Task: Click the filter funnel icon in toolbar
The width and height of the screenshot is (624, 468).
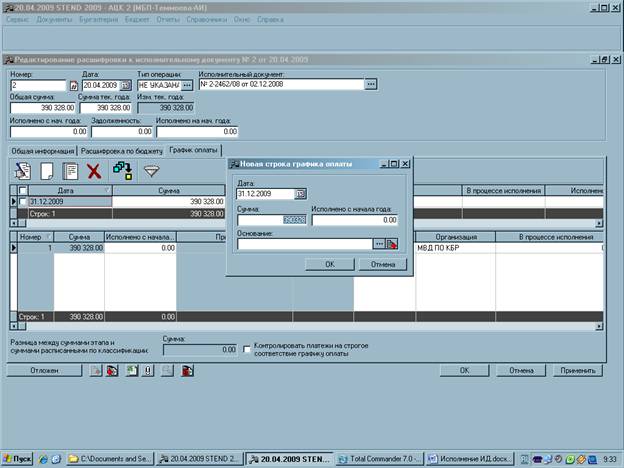Action: [152, 171]
